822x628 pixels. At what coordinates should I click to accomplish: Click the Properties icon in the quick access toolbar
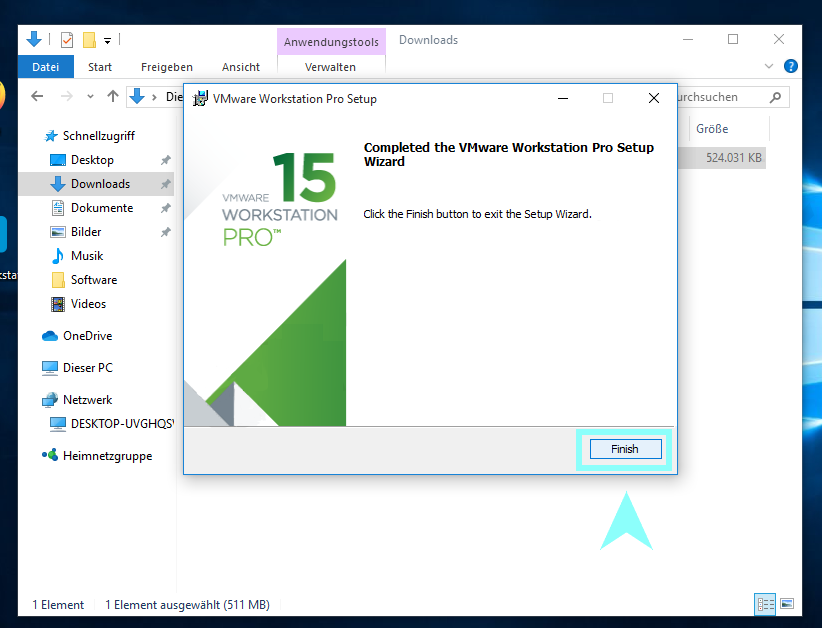click(67, 39)
